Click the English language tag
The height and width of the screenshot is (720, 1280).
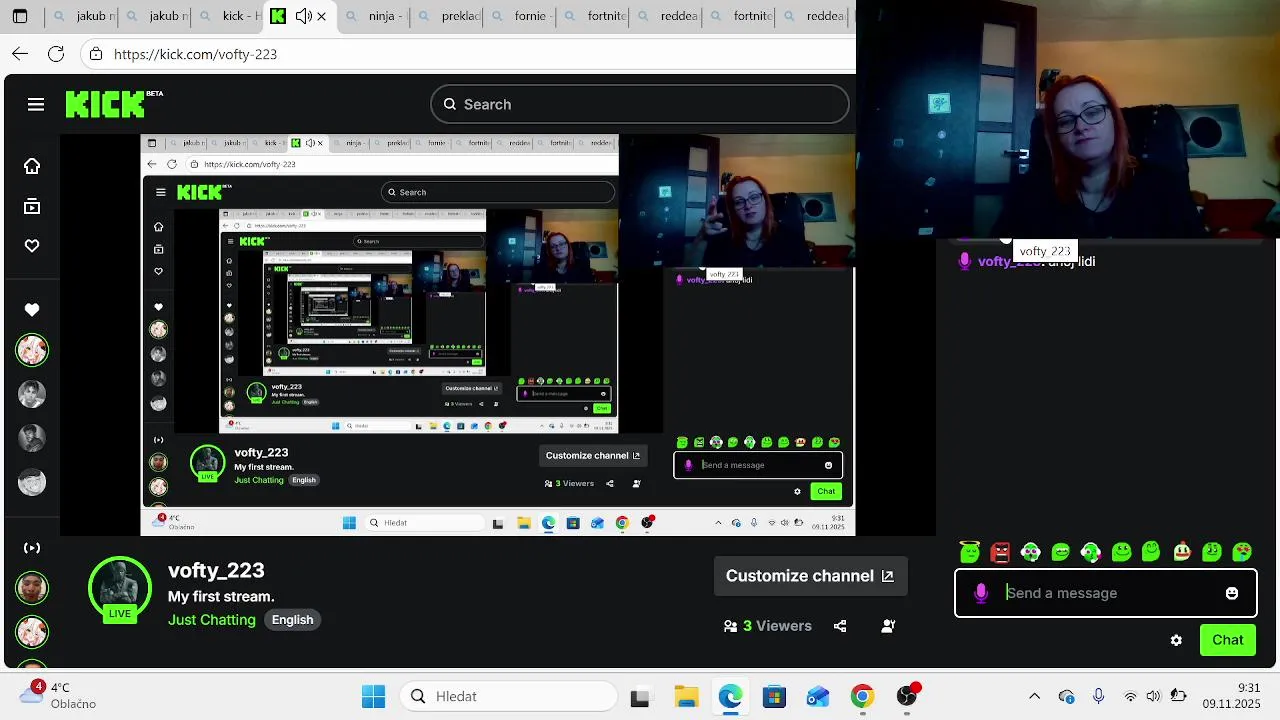click(293, 620)
